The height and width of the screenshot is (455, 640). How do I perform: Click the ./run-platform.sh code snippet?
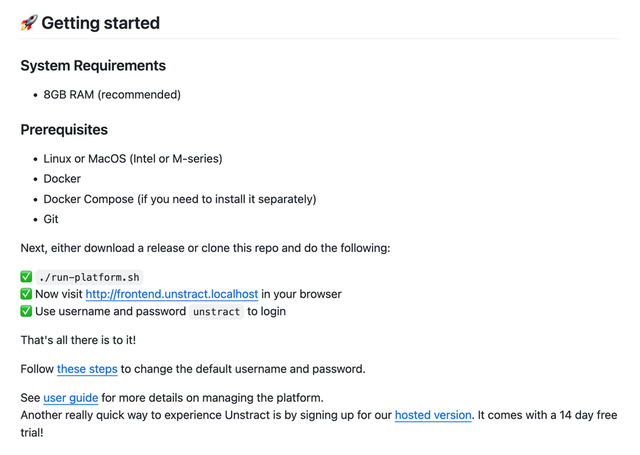click(x=90, y=277)
